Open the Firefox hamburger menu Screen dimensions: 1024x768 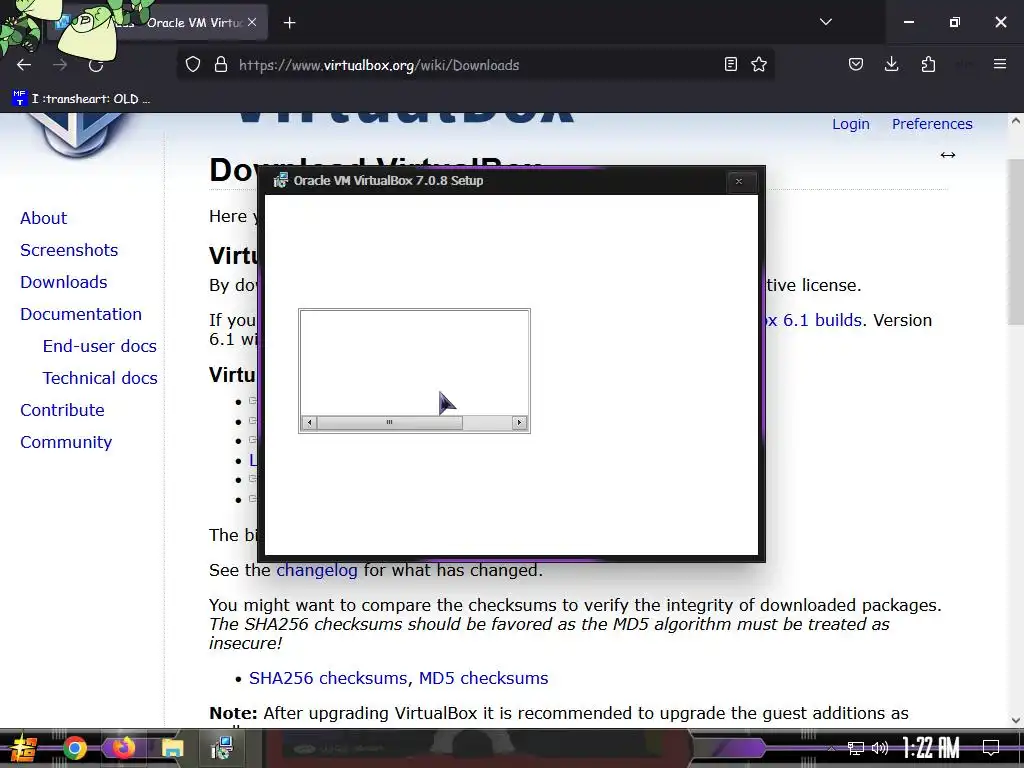pos(1000,64)
